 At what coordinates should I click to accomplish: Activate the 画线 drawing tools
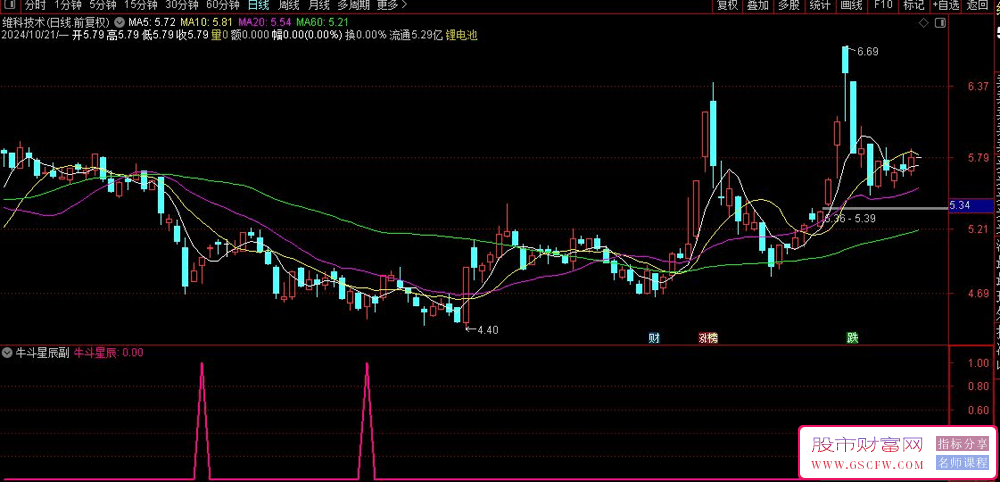click(x=851, y=6)
